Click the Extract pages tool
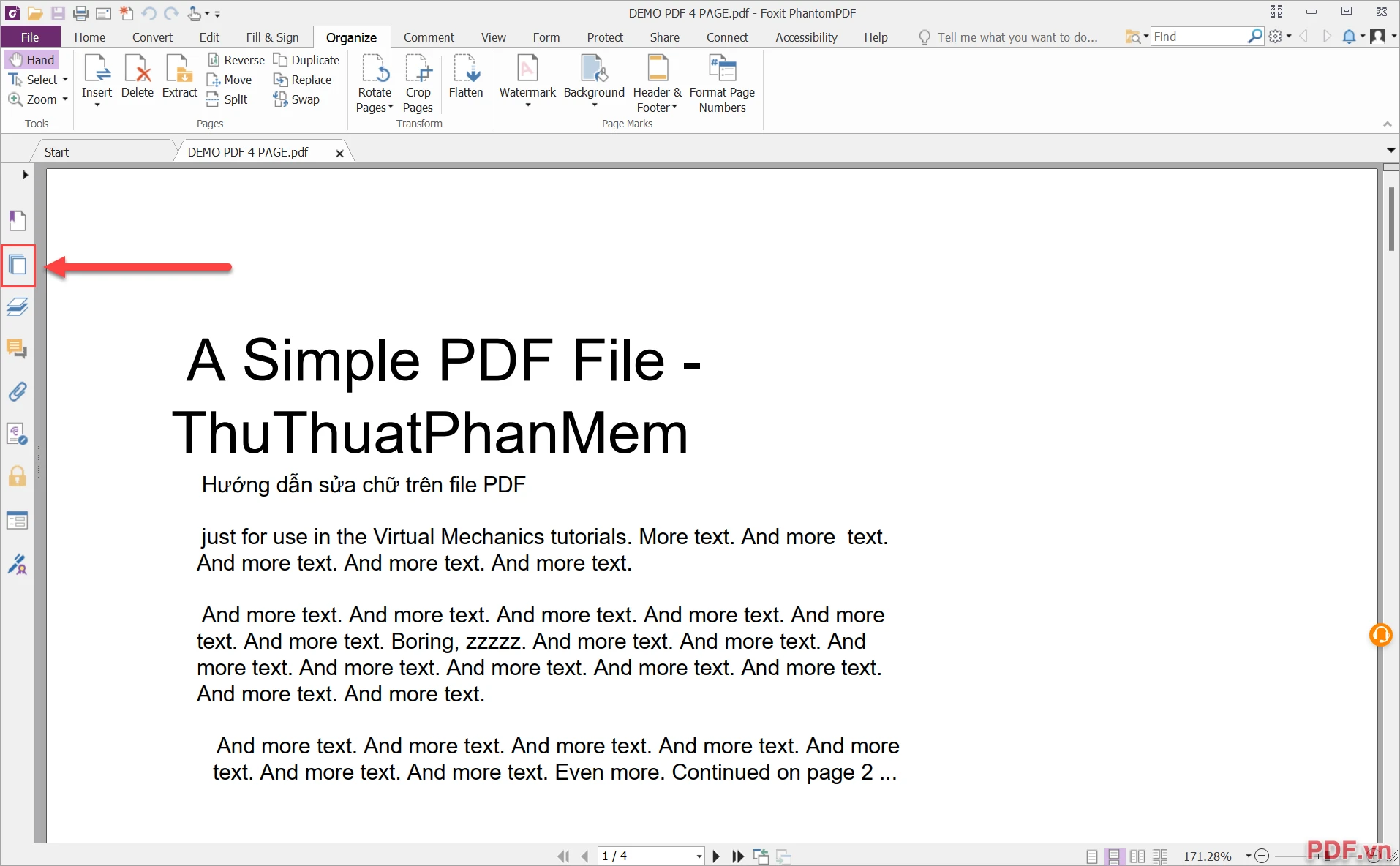The width and height of the screenshot is (1400, 866). click(179, 77)
